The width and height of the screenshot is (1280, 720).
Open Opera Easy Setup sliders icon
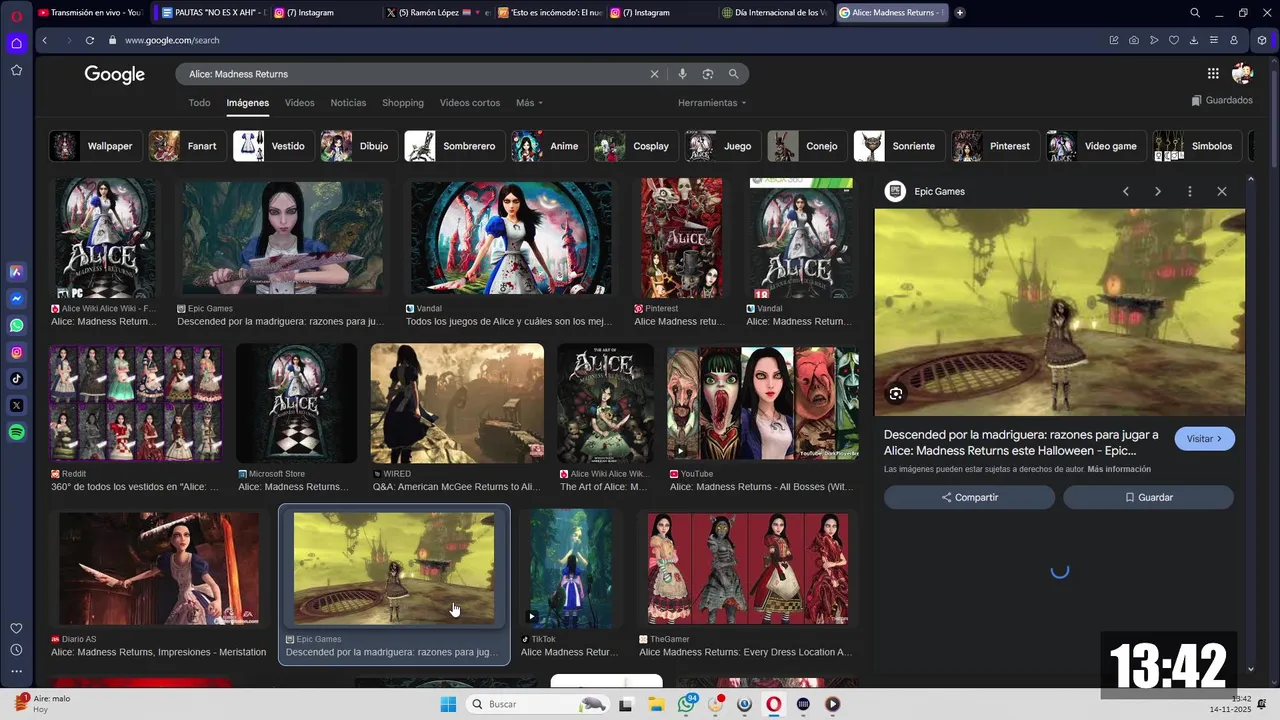tap(1214, 40)
